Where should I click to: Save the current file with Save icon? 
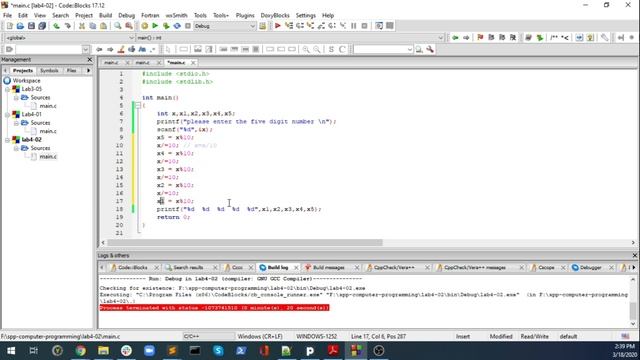[x=31, y=26]
